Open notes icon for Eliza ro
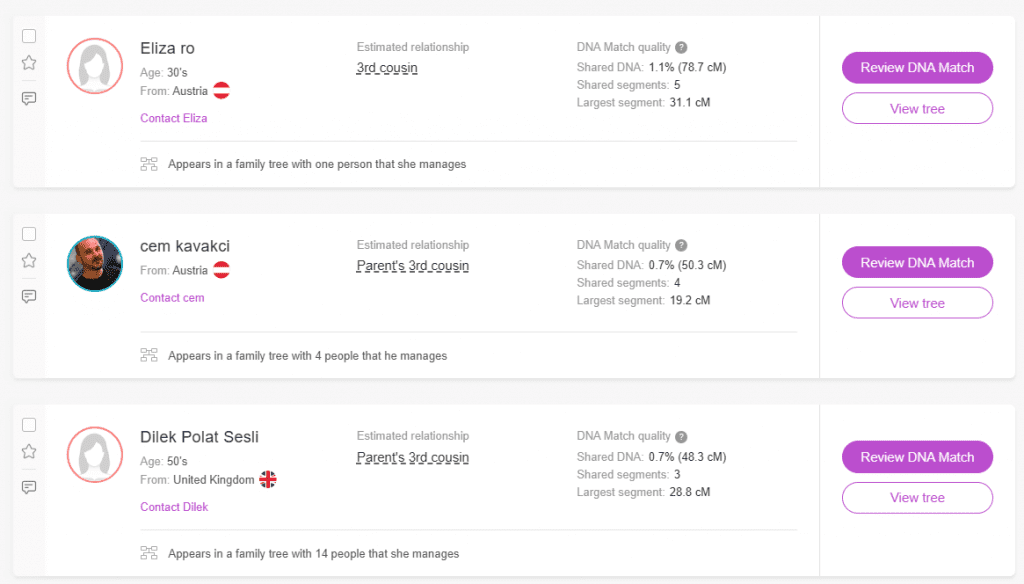This screenshot has height=584, width=1024. [x=29, y=98]
